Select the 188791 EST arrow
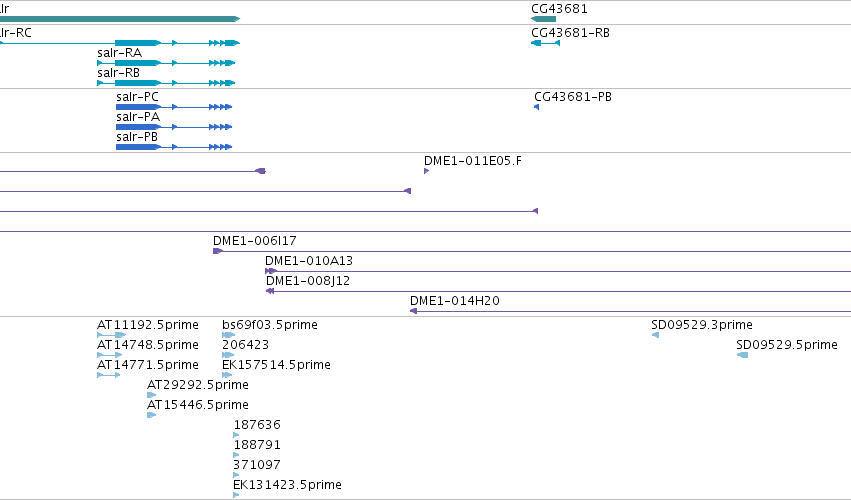This screenshot has width=851, height=500. click(x=236, y=455)
